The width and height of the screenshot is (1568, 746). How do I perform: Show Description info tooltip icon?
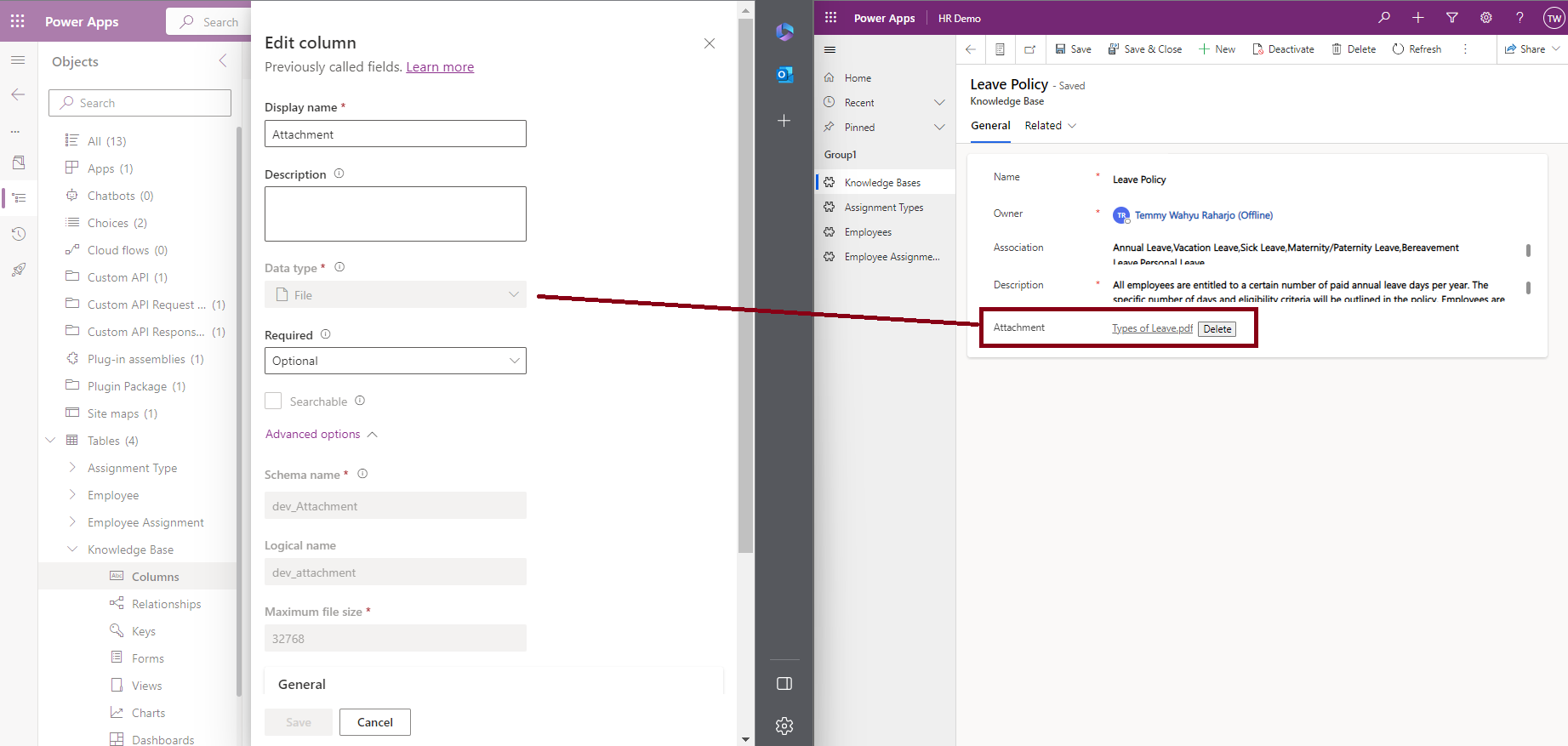coord(339,174)
